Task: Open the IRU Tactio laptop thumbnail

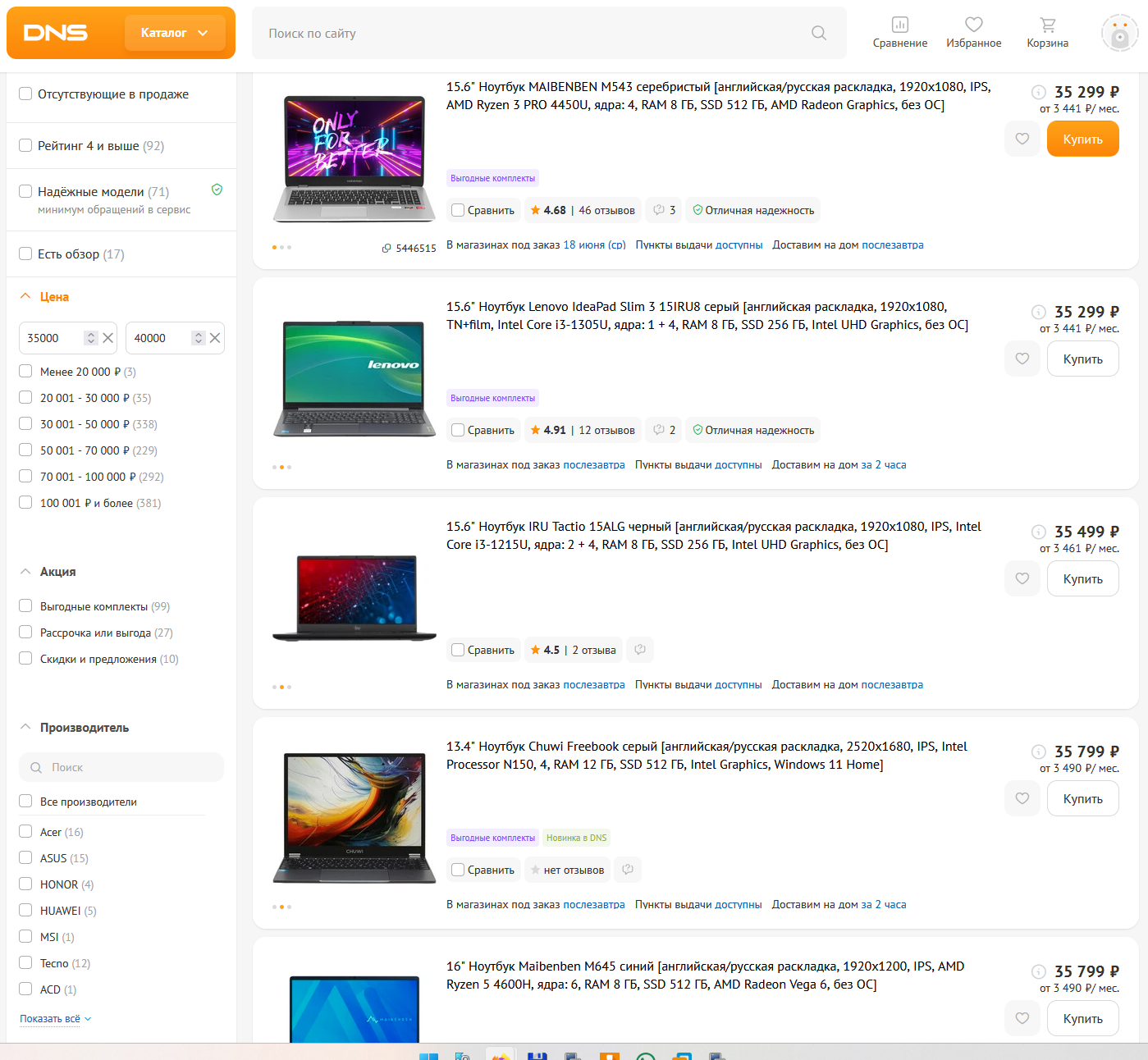Action: point(354,597)
